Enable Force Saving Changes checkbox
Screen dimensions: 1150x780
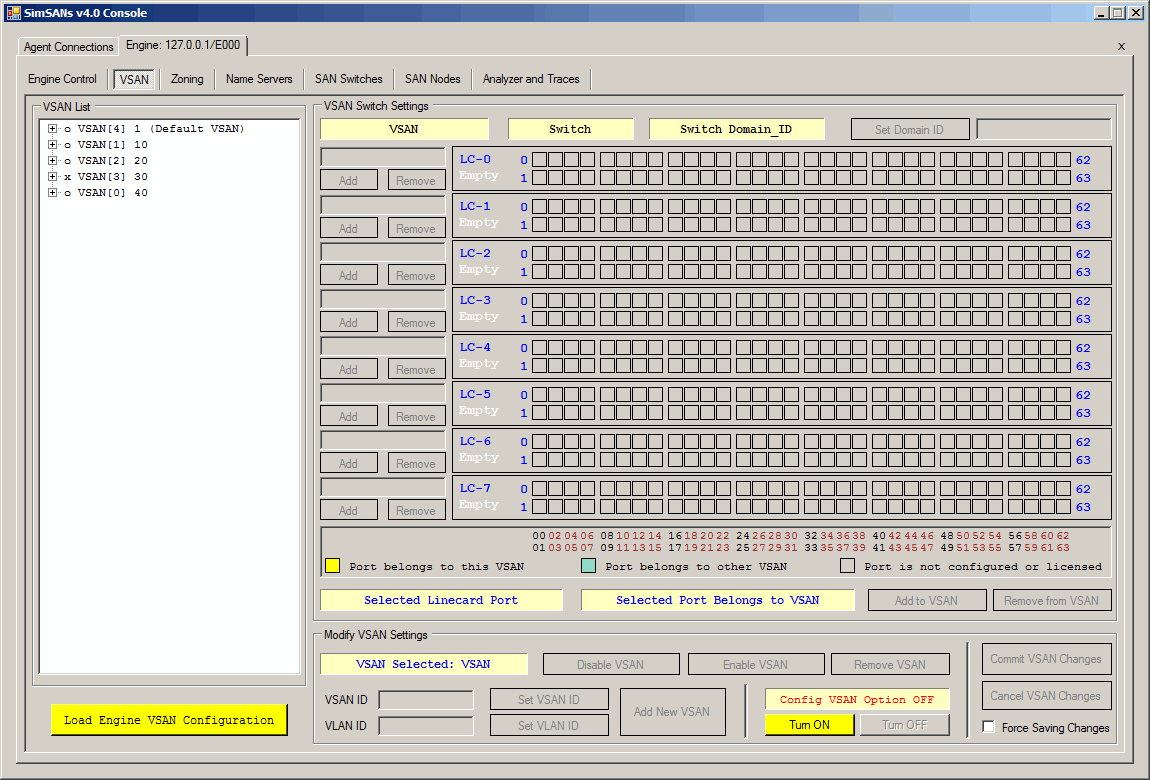click(x=989, y=727)
